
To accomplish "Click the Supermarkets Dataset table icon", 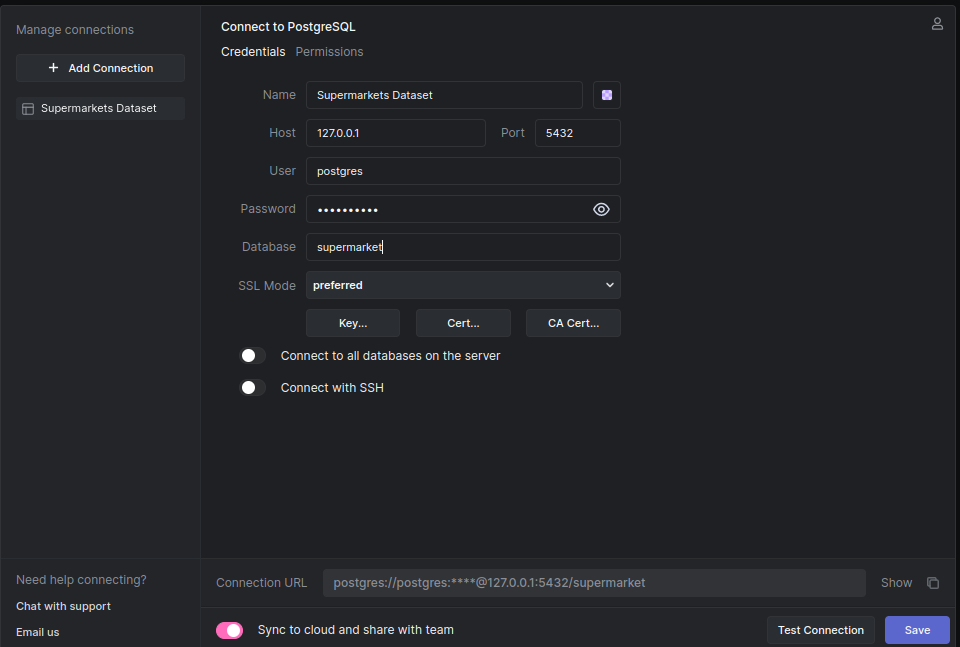I will point(28,108).
